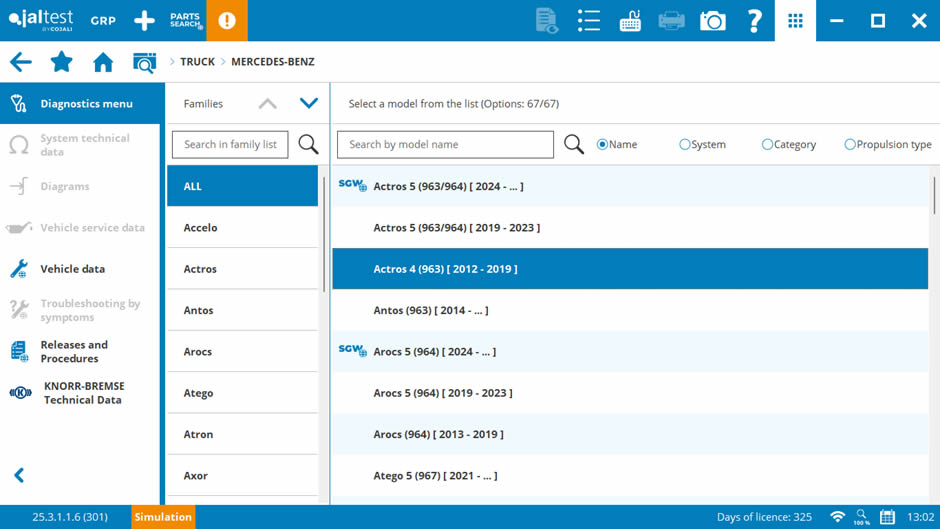Click the model list scrollbar
940x529 pixels.
point(934,196)
